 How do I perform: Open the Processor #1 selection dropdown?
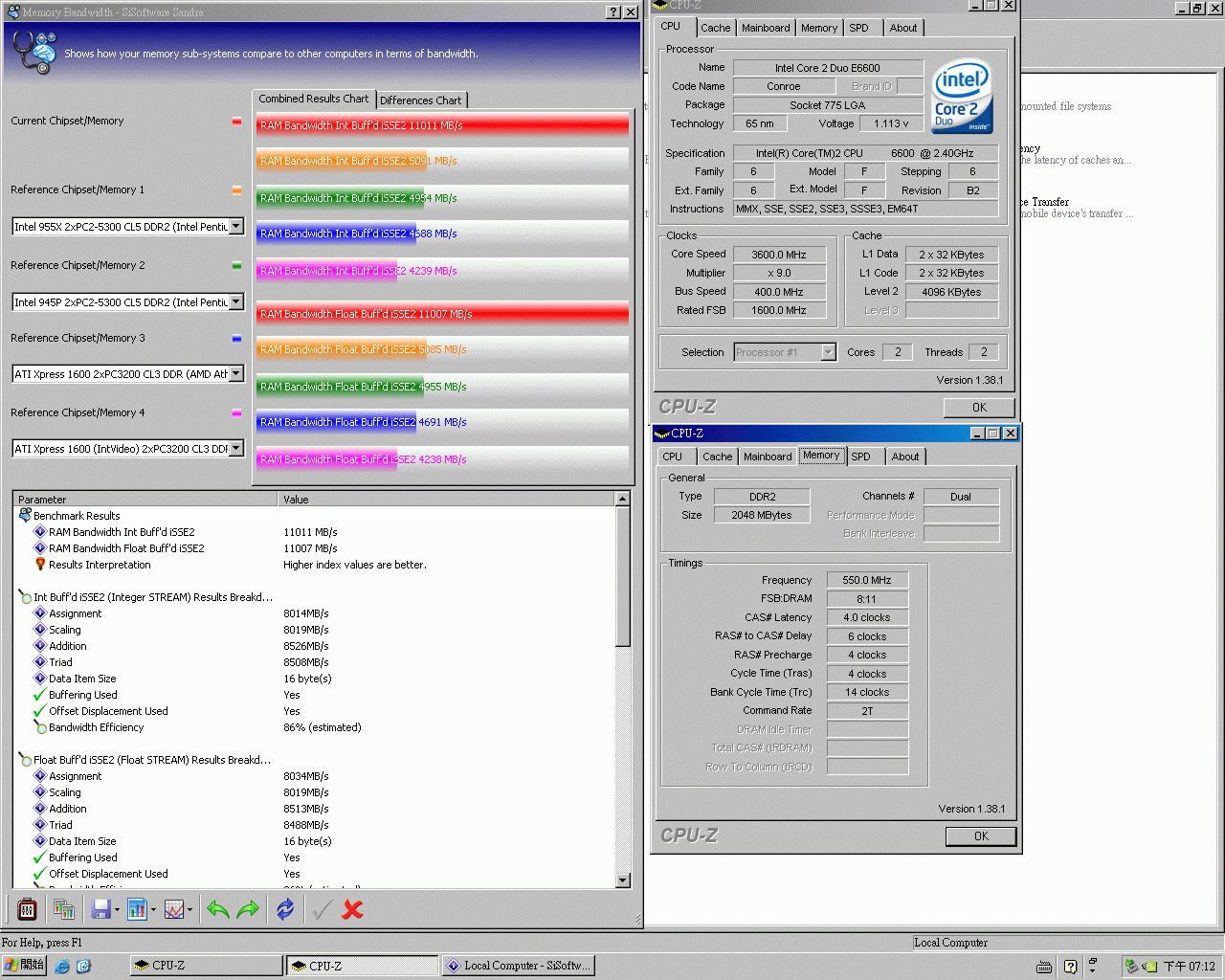[x=828, y=352]
